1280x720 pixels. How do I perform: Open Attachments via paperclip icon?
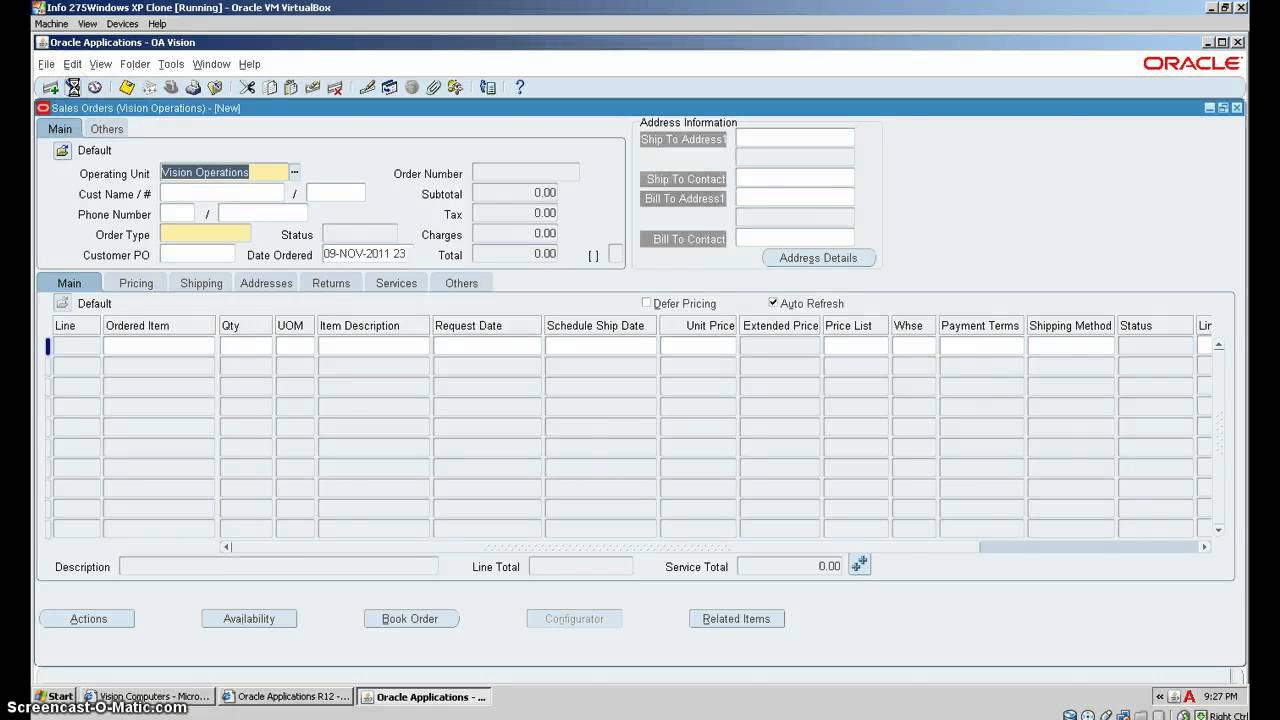[433, 88]
